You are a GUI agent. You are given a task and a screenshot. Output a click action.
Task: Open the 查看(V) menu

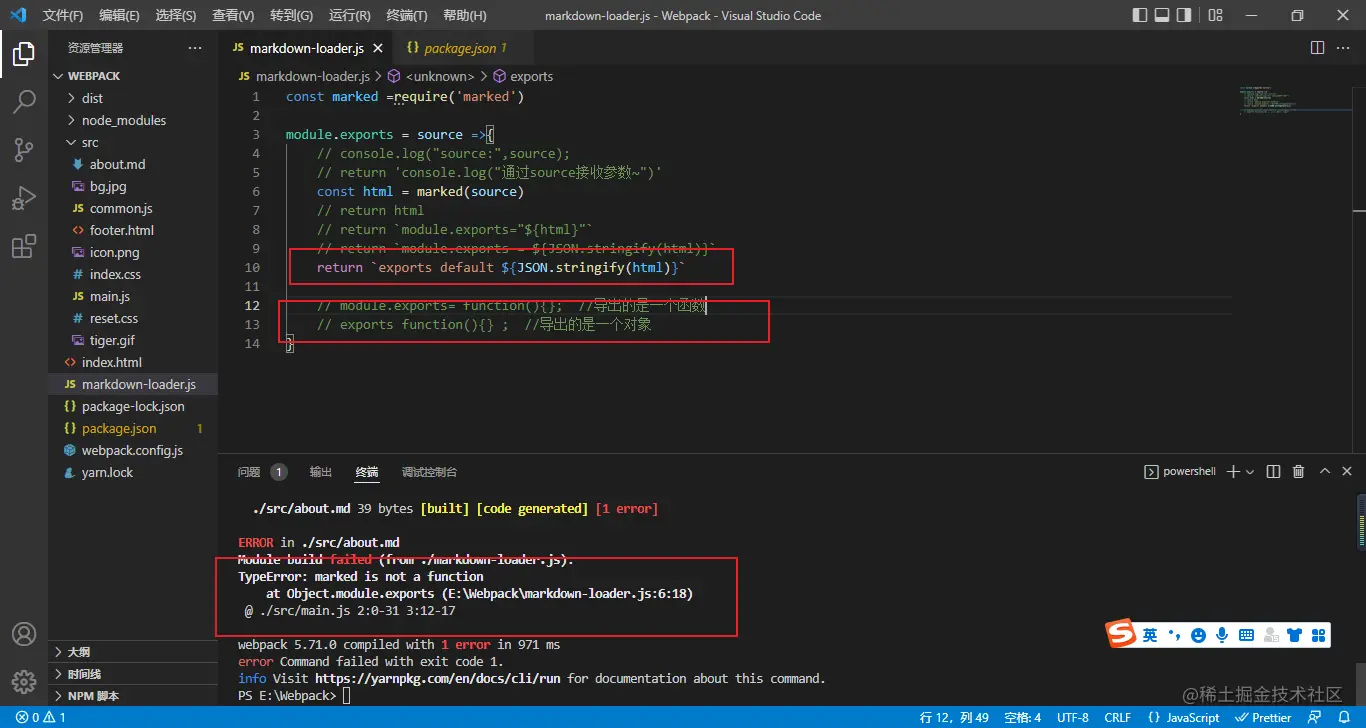tap(233, 15)
